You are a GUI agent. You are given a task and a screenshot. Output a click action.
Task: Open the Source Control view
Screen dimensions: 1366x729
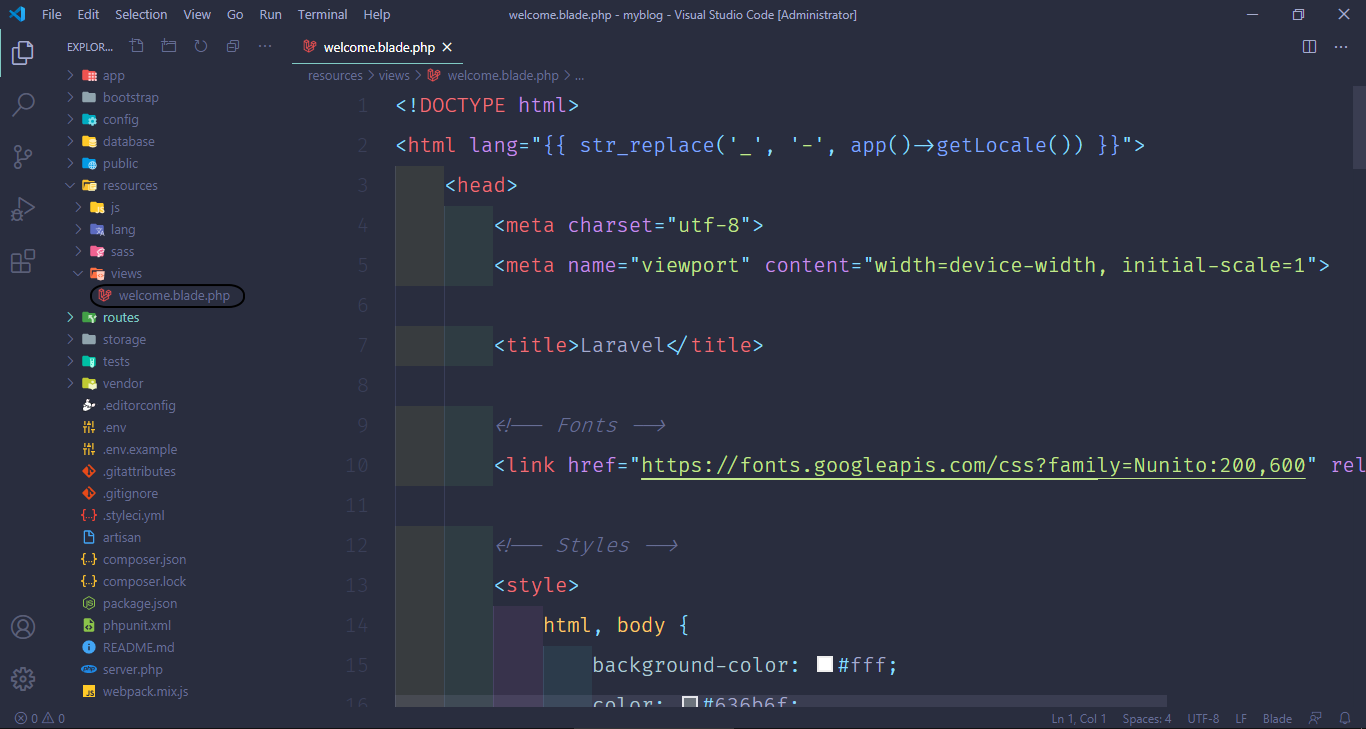point(22,157)
